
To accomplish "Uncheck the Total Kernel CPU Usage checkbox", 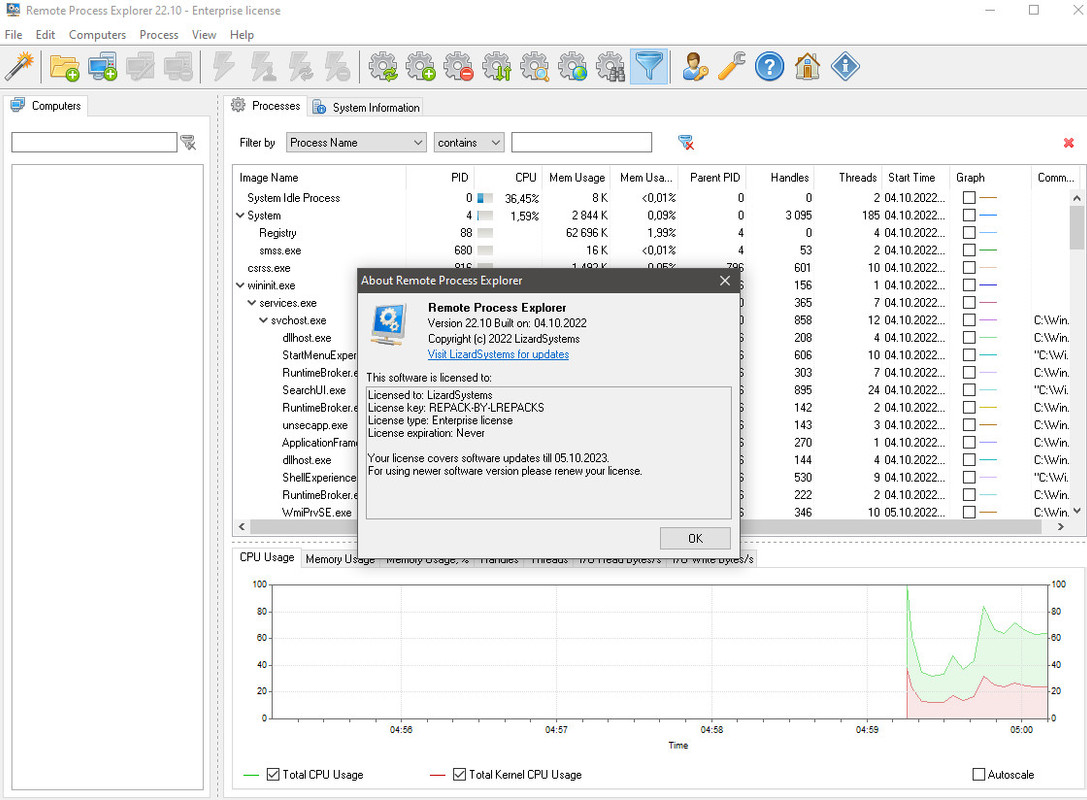I will [x=459, y=774].
